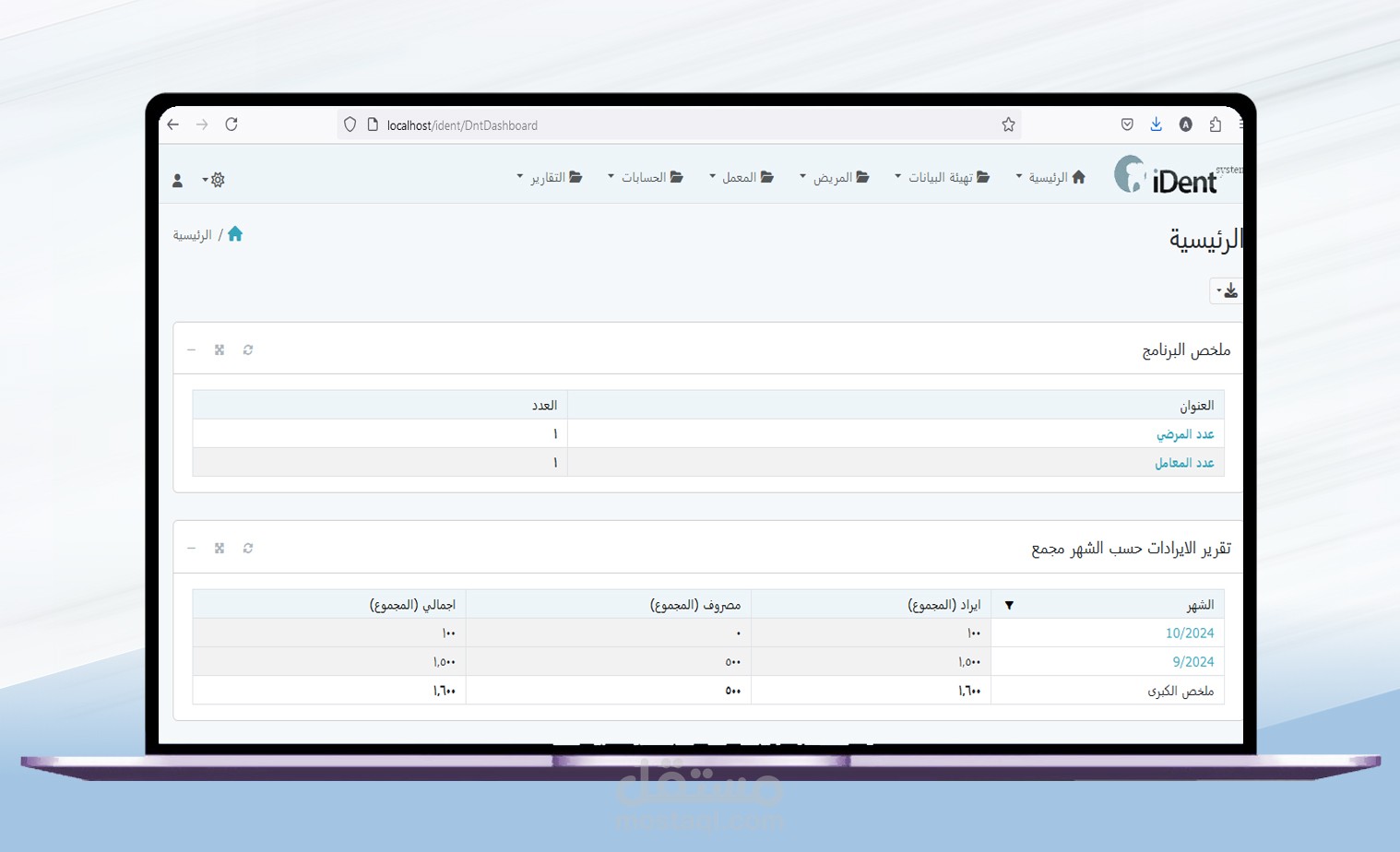The height and width of the screenshot is (852, 1400).
Task: Click تقرير الايرادات حسب الشهر مجمع title
Action: point(1131,549)
